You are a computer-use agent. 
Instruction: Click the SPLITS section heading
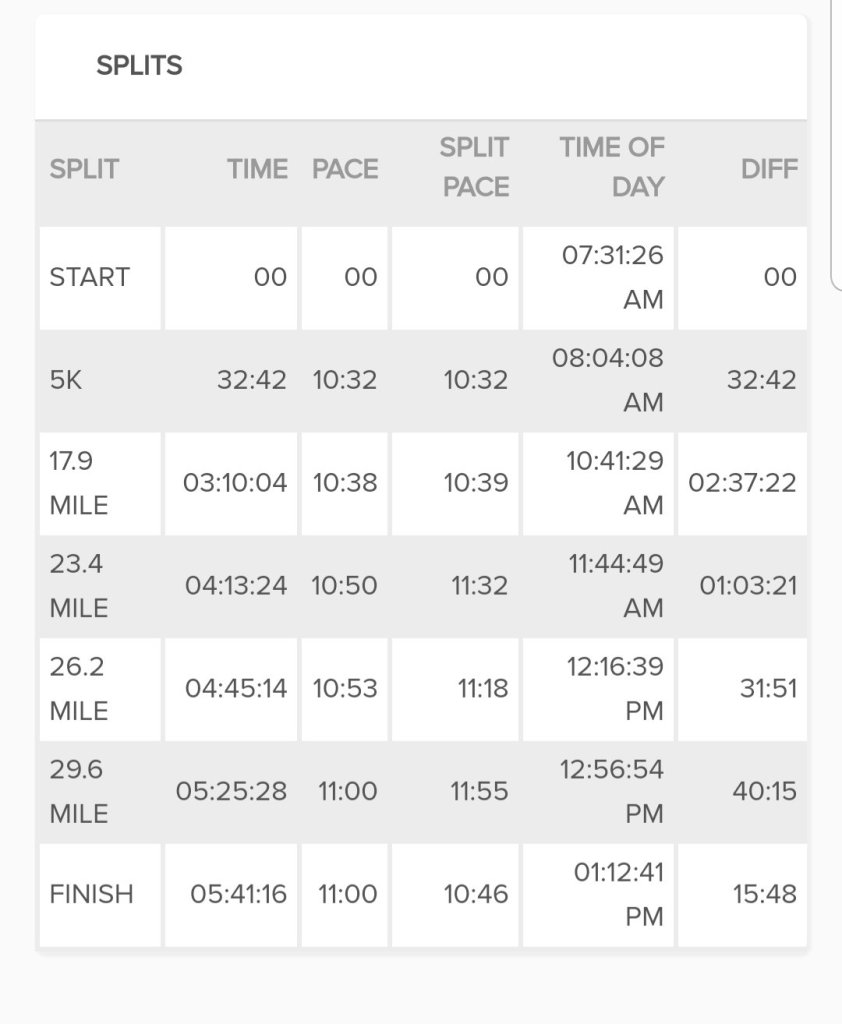139,66
